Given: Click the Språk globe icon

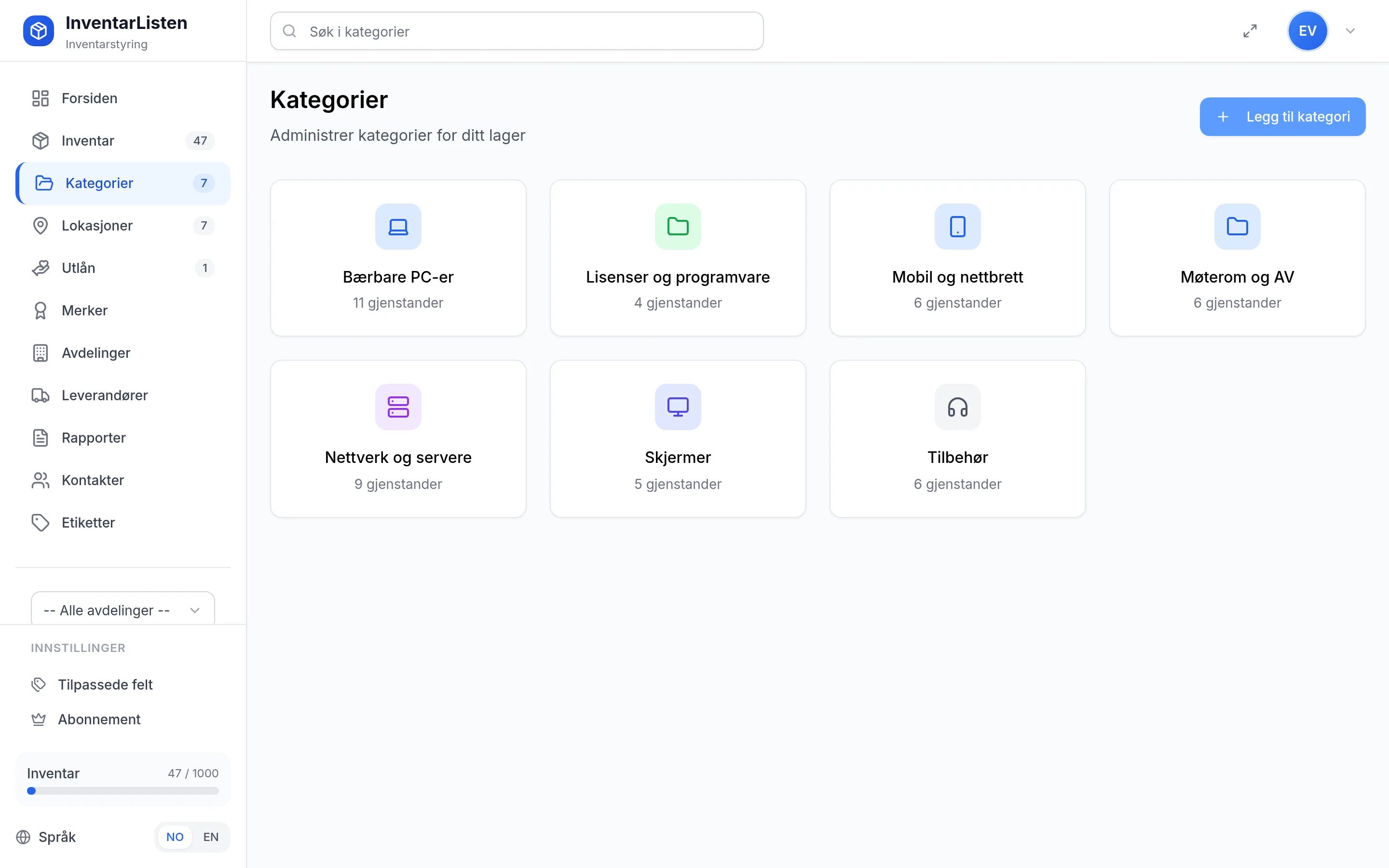Looking at the screenshot, I should 23,837.
